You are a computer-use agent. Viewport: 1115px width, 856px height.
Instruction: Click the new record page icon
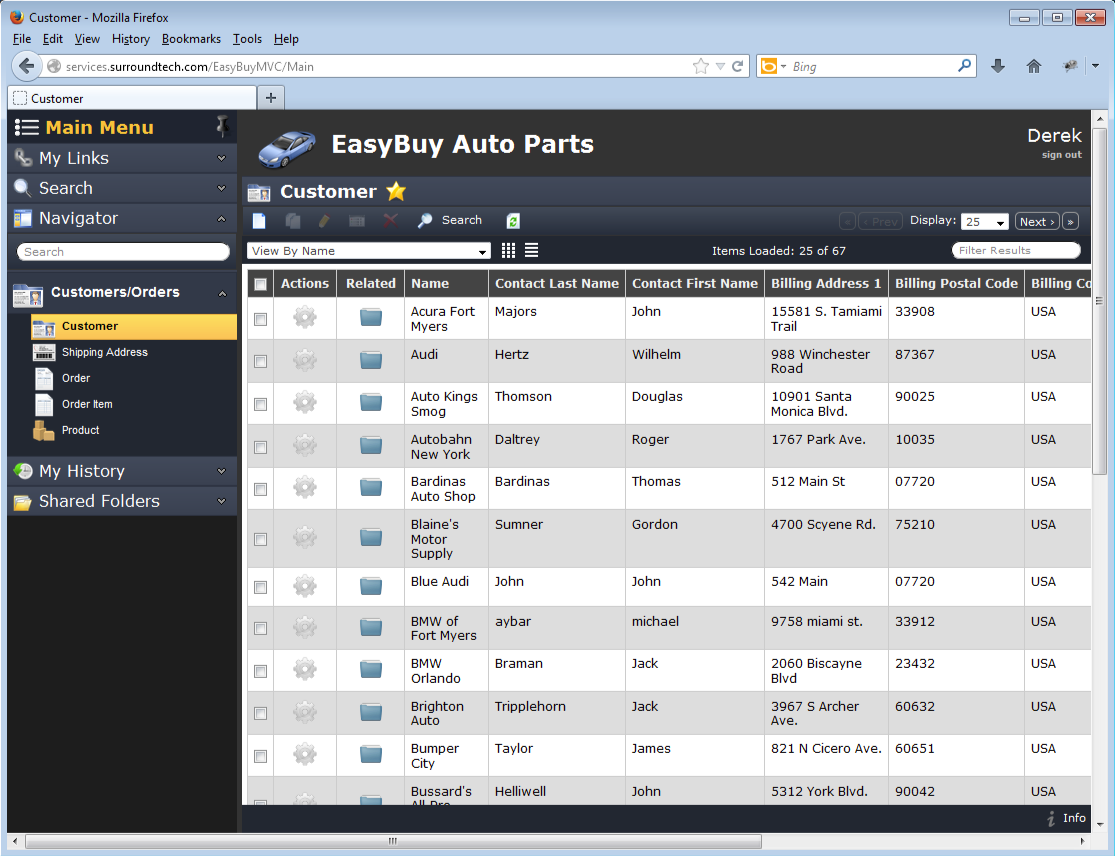[259, 221]
